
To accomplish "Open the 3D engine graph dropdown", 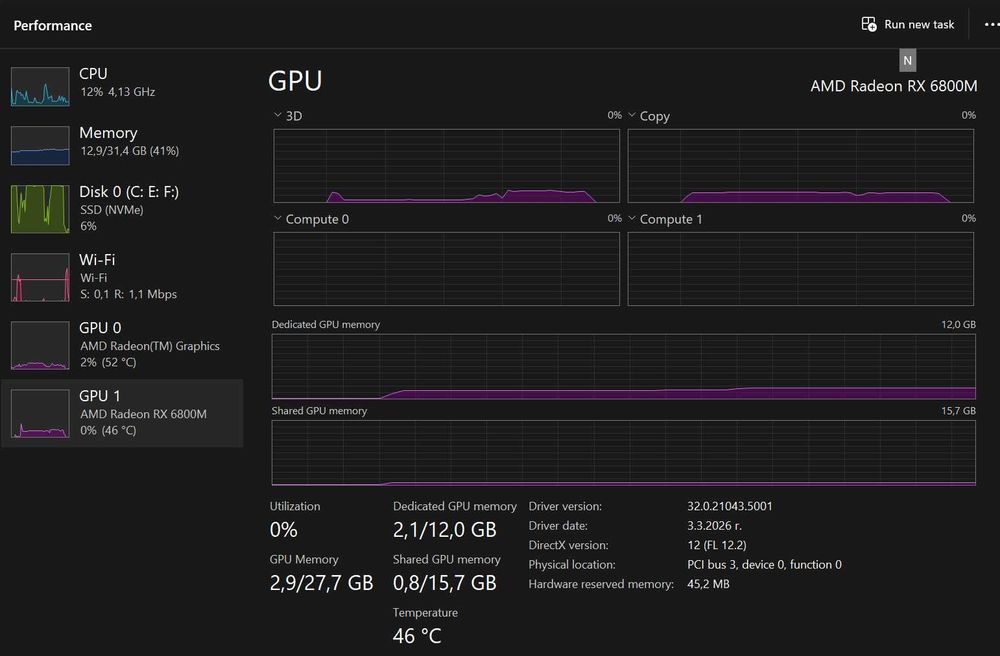I will click(x=277, y=115).
